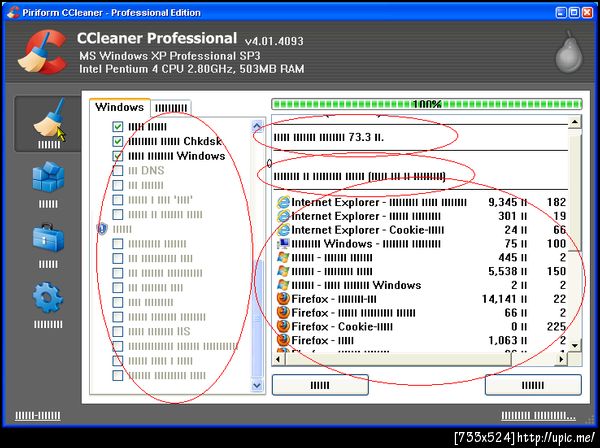Select the Firefox Cookie row showing 225
600x448 pixels.
pos(420,326)
